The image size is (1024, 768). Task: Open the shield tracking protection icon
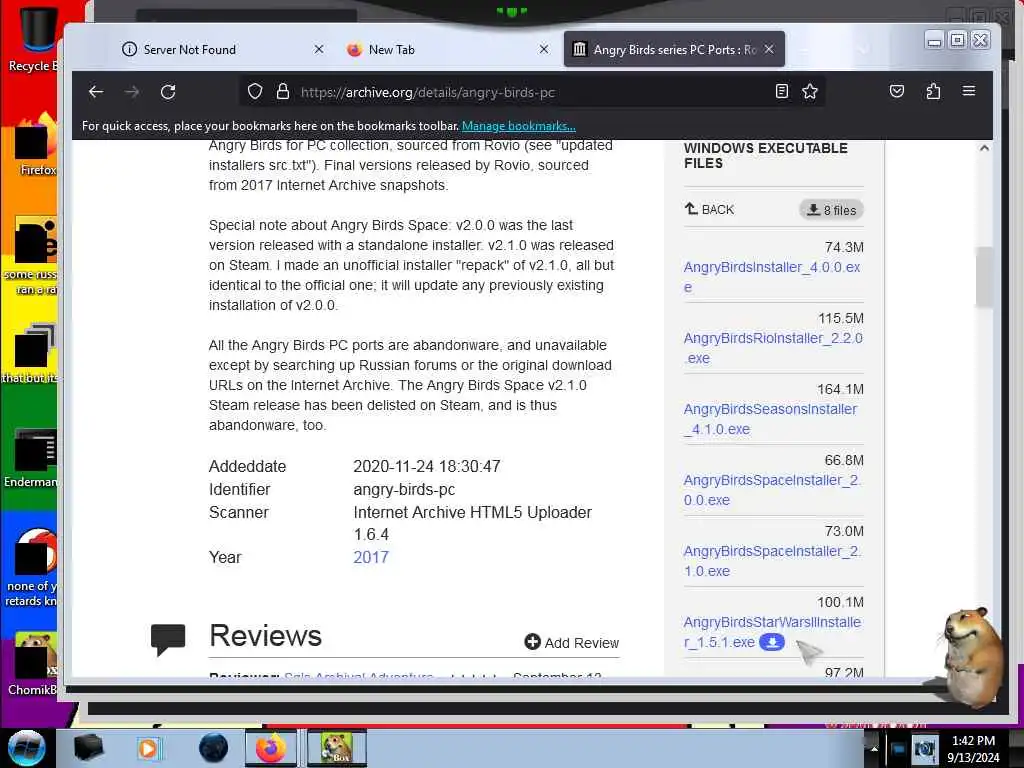tap(255, 91)
